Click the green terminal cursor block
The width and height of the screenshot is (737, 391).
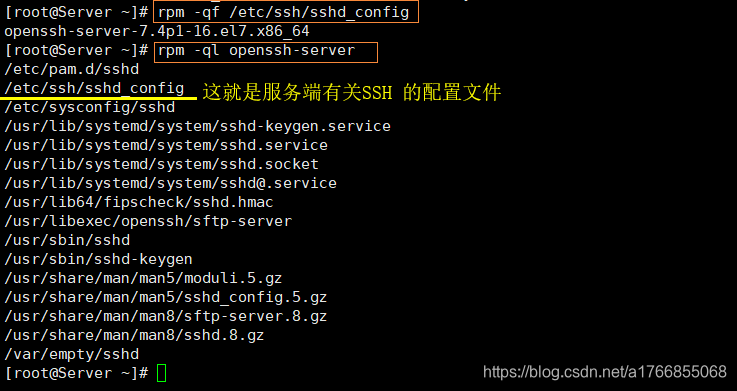161,373
